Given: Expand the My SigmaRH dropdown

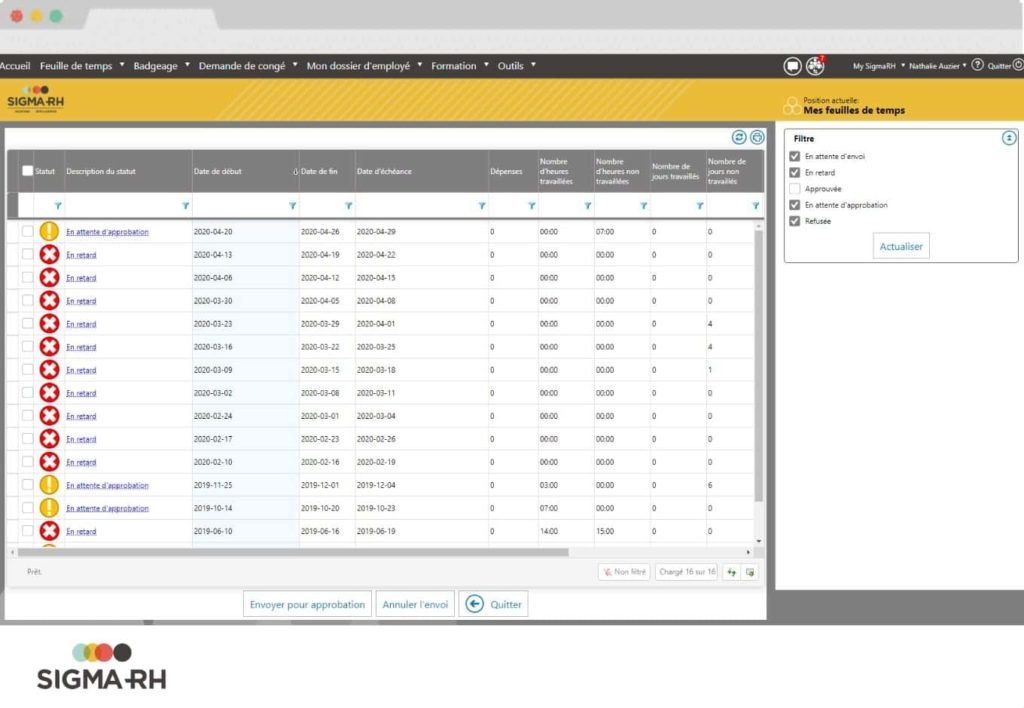Looking at the screenshot, I should click(x=879, y=66).
